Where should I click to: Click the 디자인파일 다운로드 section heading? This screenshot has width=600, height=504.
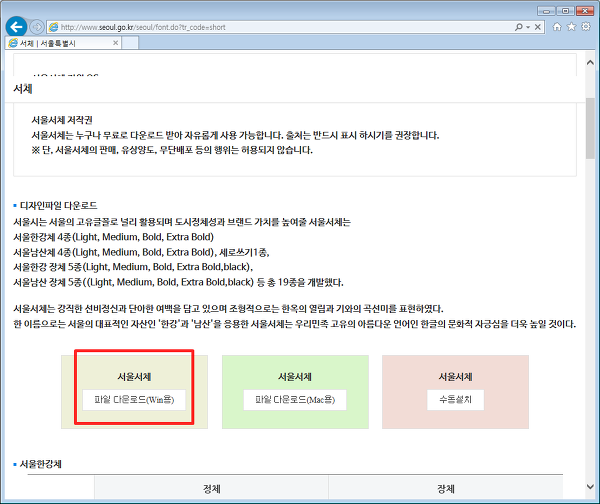click(59, 206)
